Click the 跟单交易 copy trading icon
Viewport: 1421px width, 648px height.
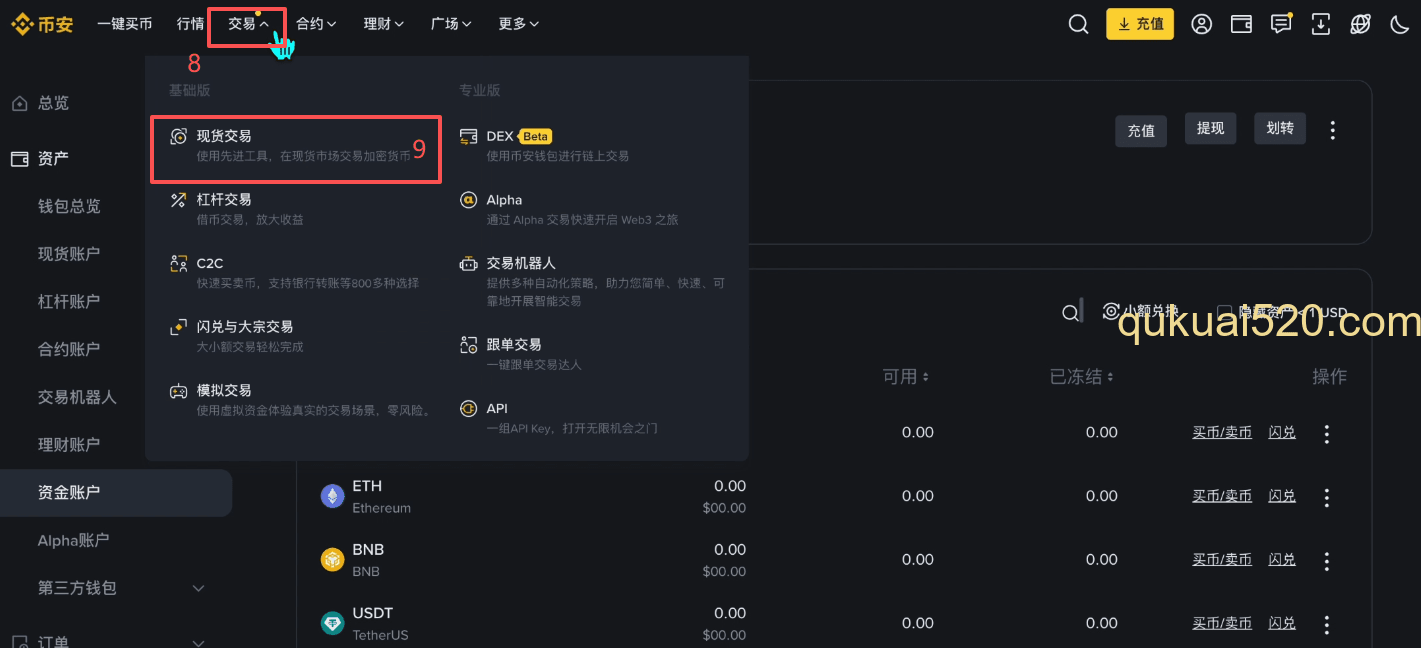[x=468, y=345]
